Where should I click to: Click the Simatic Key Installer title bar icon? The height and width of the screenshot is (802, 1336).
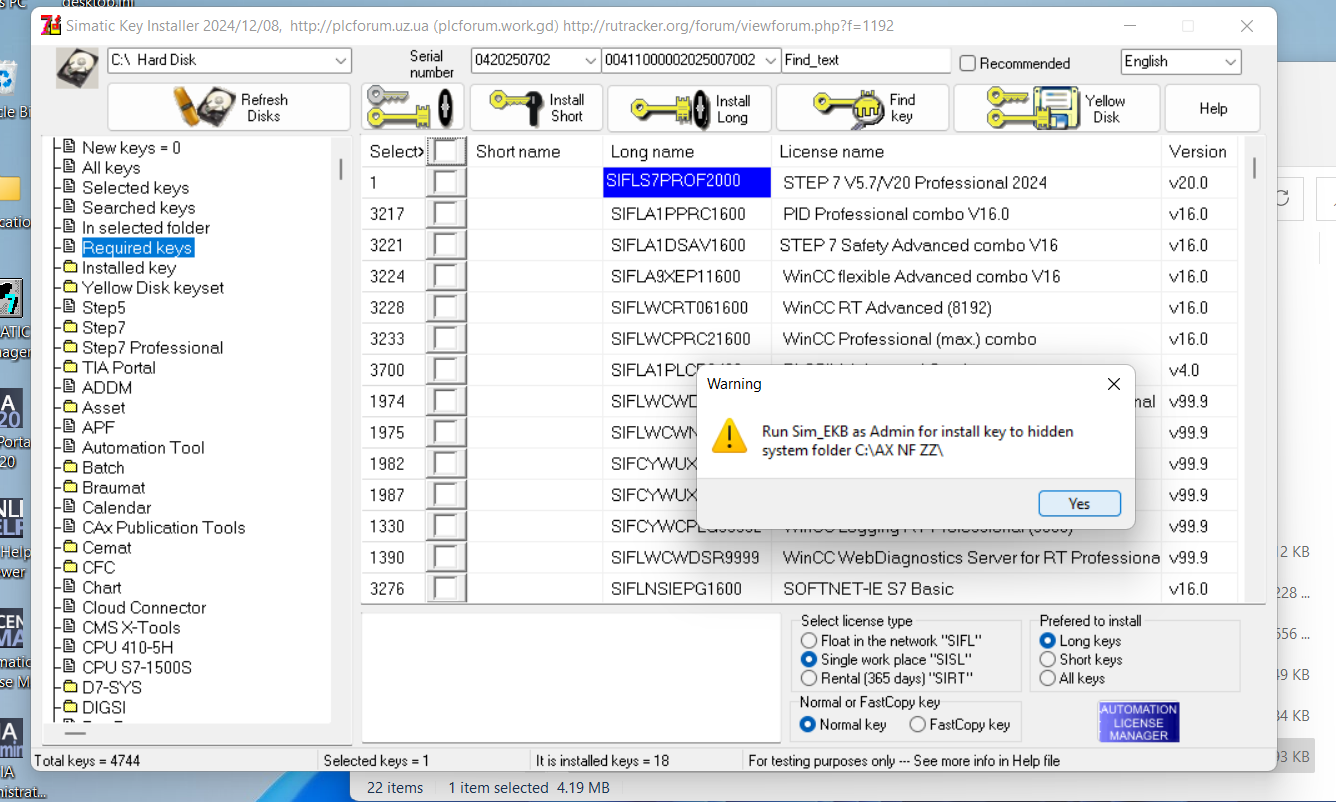(51, 25)
